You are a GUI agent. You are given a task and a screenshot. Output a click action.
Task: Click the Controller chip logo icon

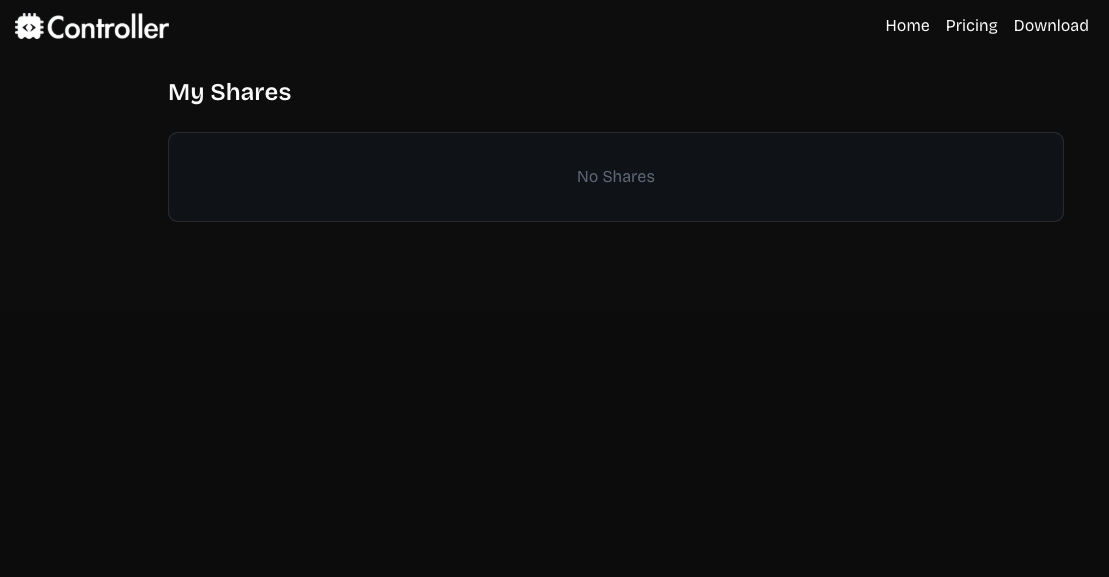[29, 26]
